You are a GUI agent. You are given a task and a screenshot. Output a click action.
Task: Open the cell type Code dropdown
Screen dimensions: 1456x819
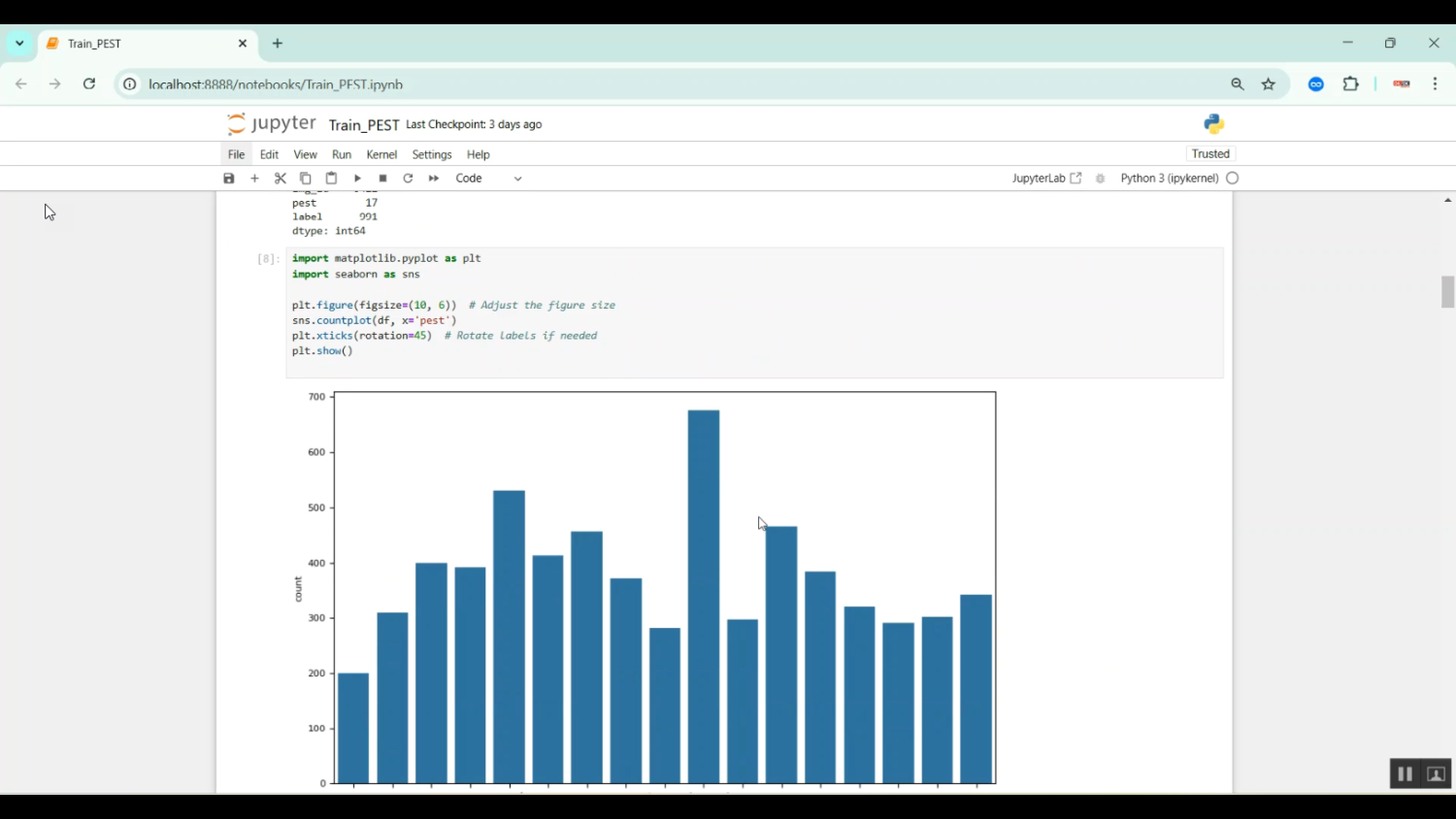tap(488, 179)
